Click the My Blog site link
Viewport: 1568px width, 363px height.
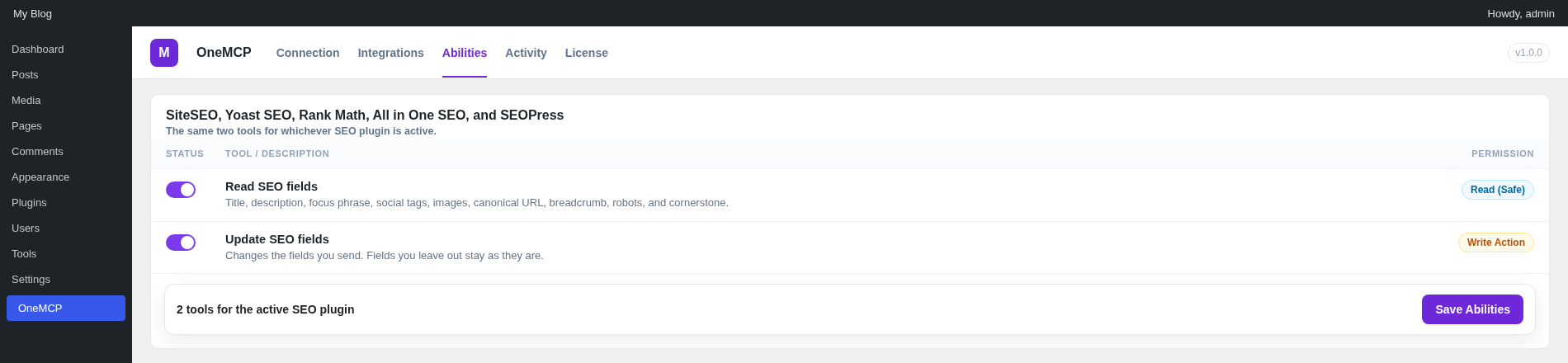[32, 13]
